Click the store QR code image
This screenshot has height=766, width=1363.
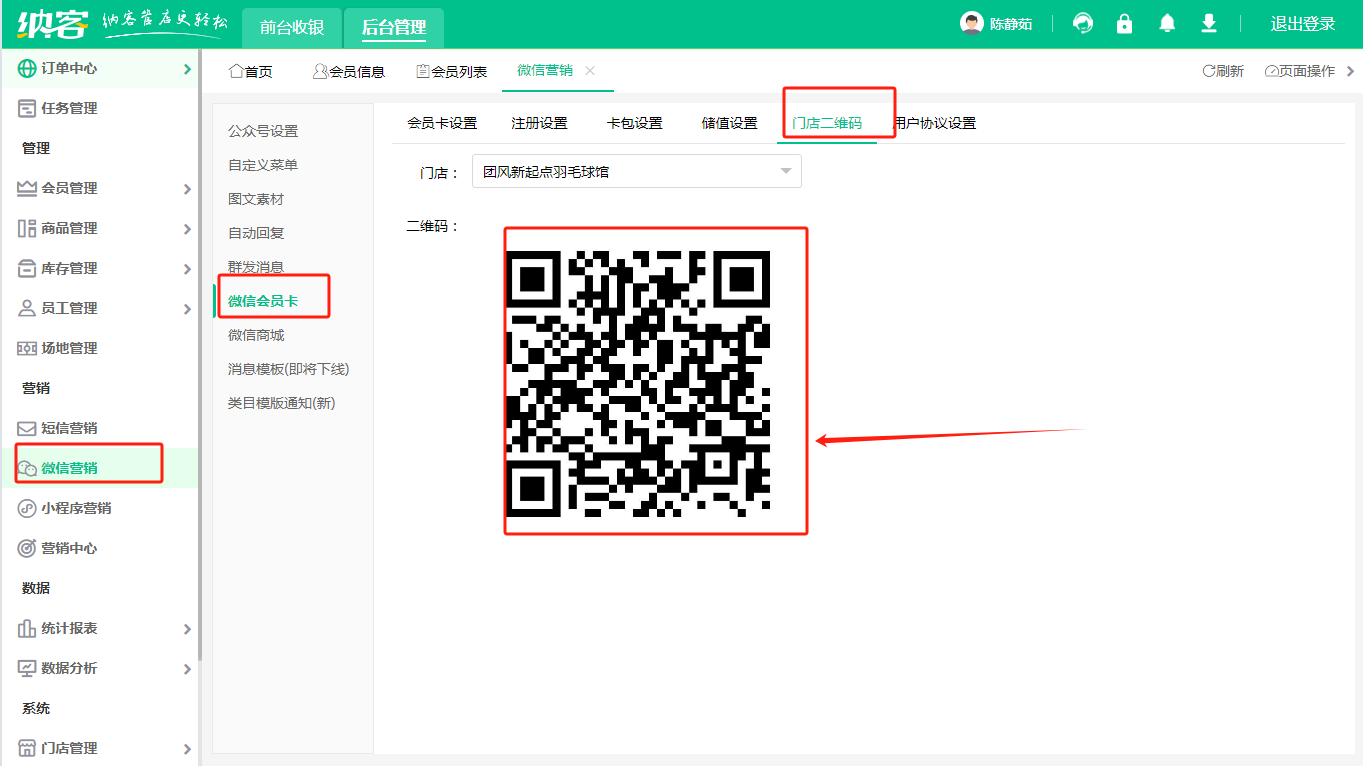639,382
